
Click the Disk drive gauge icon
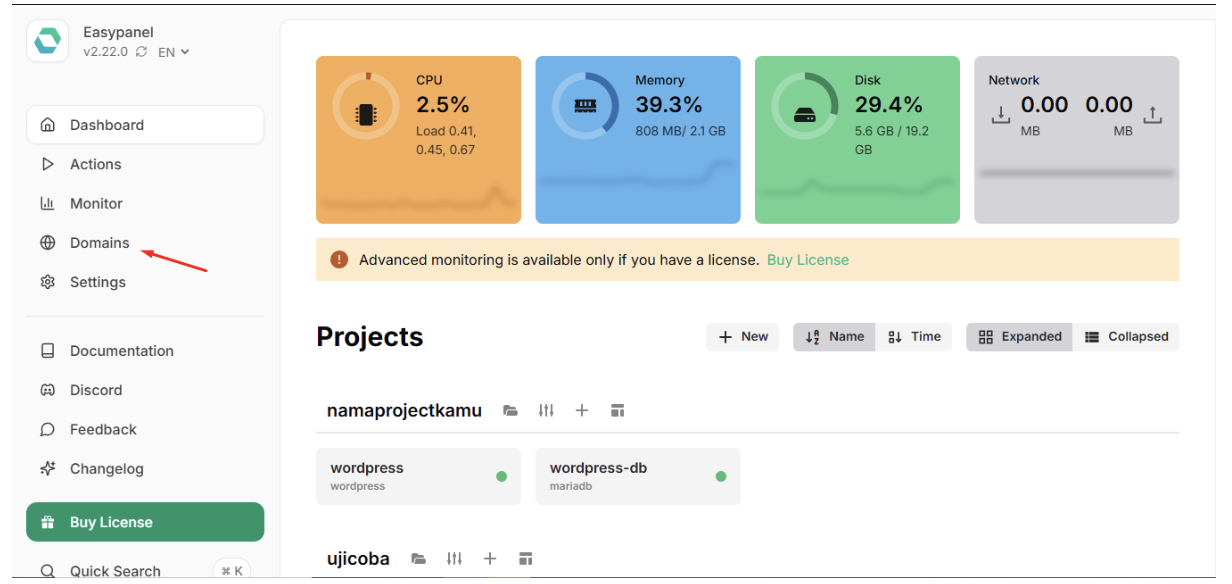click(805, 106)
